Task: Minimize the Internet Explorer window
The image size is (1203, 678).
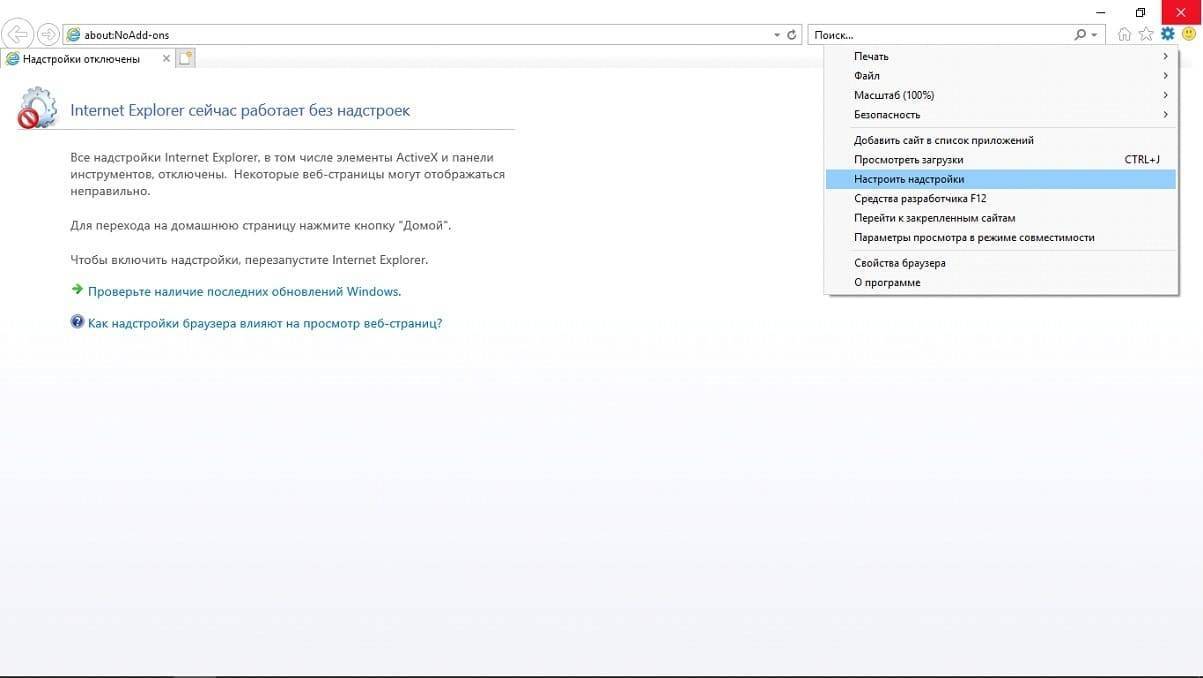Action: pos(1100,12)
